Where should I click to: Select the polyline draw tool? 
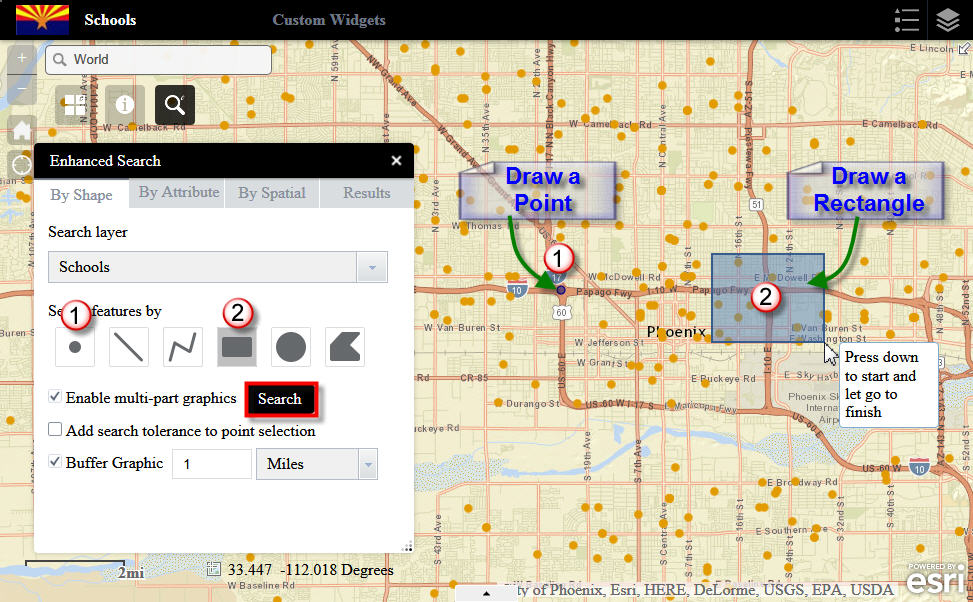[x=183, y=347]
